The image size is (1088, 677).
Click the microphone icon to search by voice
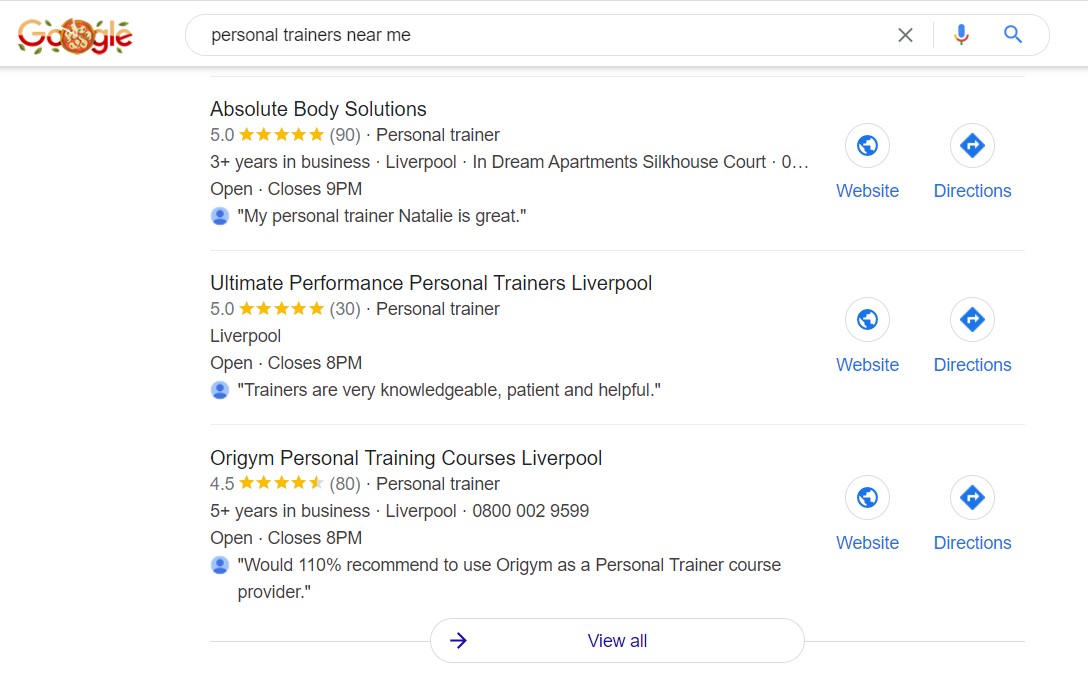coord(961,34)
